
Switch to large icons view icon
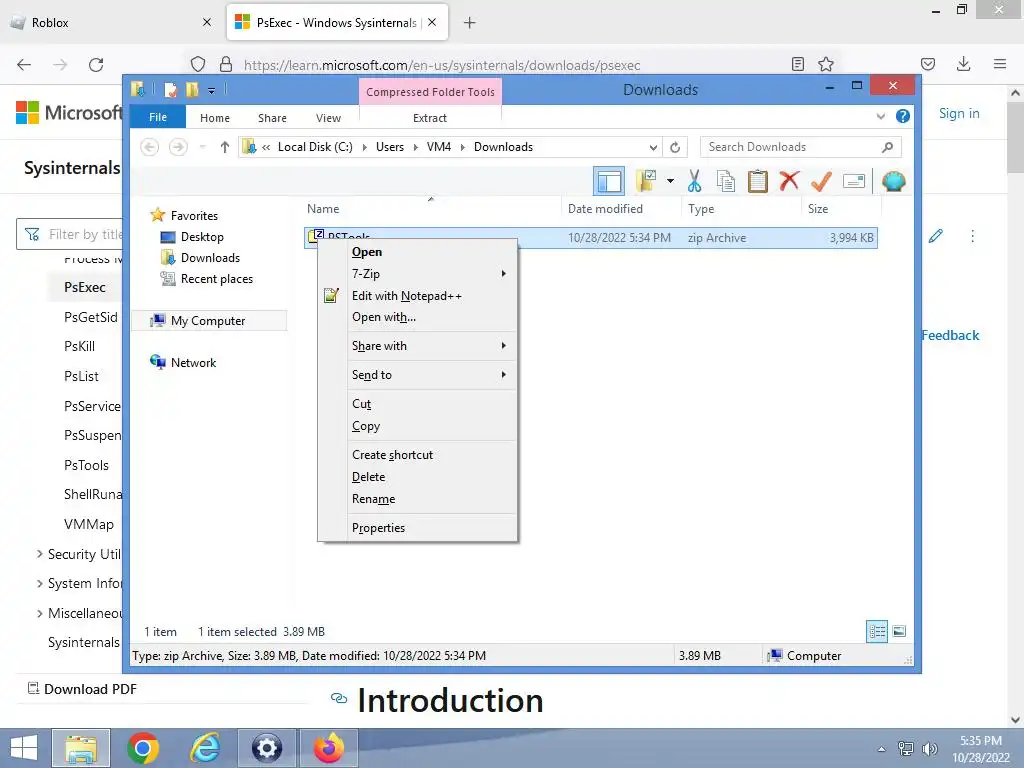tap(899, 631)
